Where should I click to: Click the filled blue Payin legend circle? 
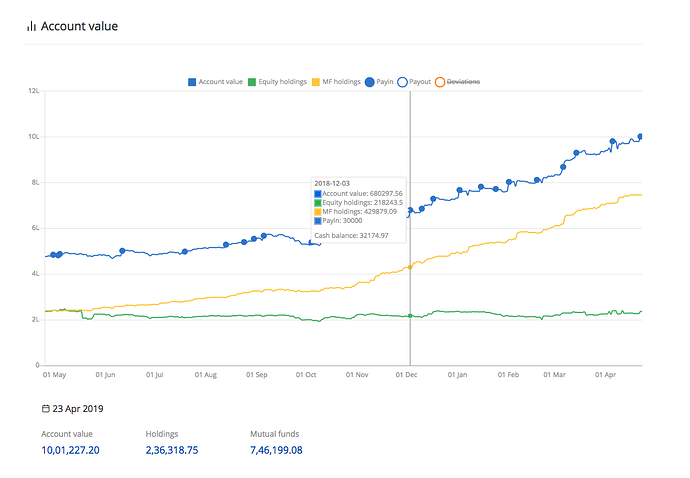click(370, 81)
